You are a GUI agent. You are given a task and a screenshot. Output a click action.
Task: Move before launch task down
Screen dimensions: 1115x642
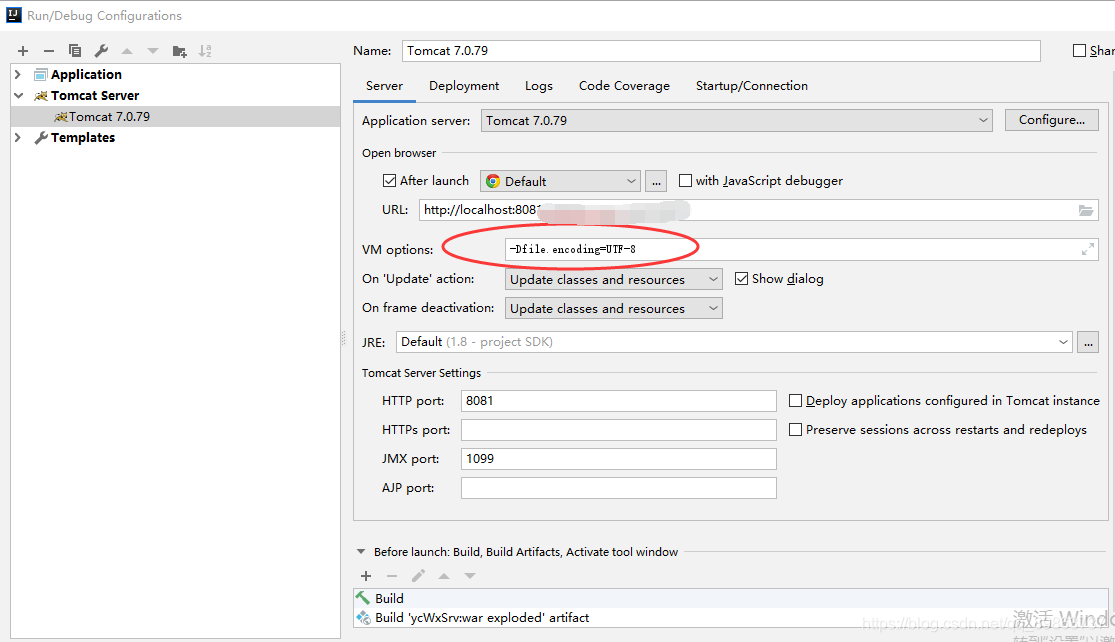pos(470,576)
